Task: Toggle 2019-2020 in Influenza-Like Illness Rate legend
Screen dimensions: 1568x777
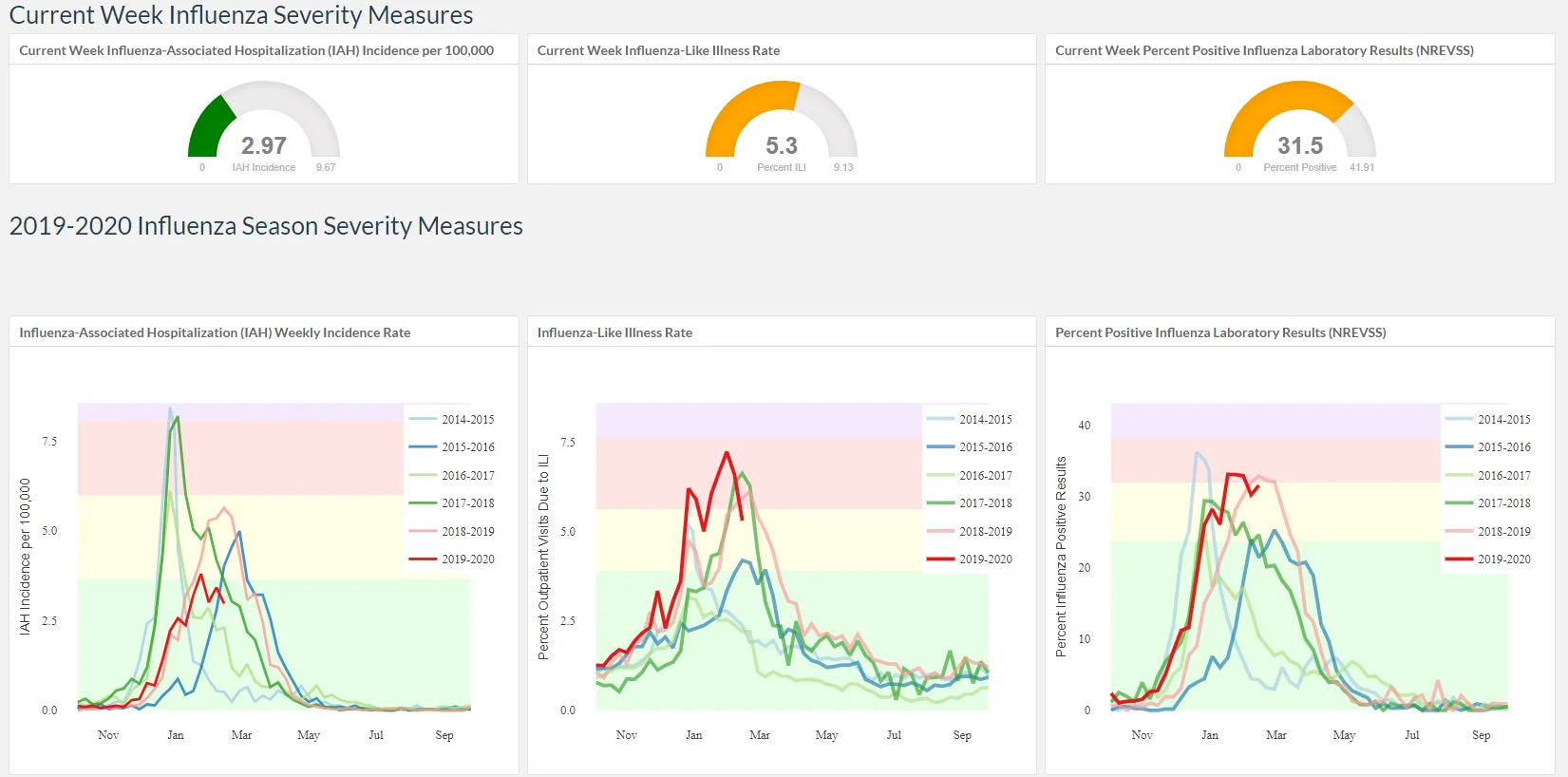Action: click(x=970, y=559)
